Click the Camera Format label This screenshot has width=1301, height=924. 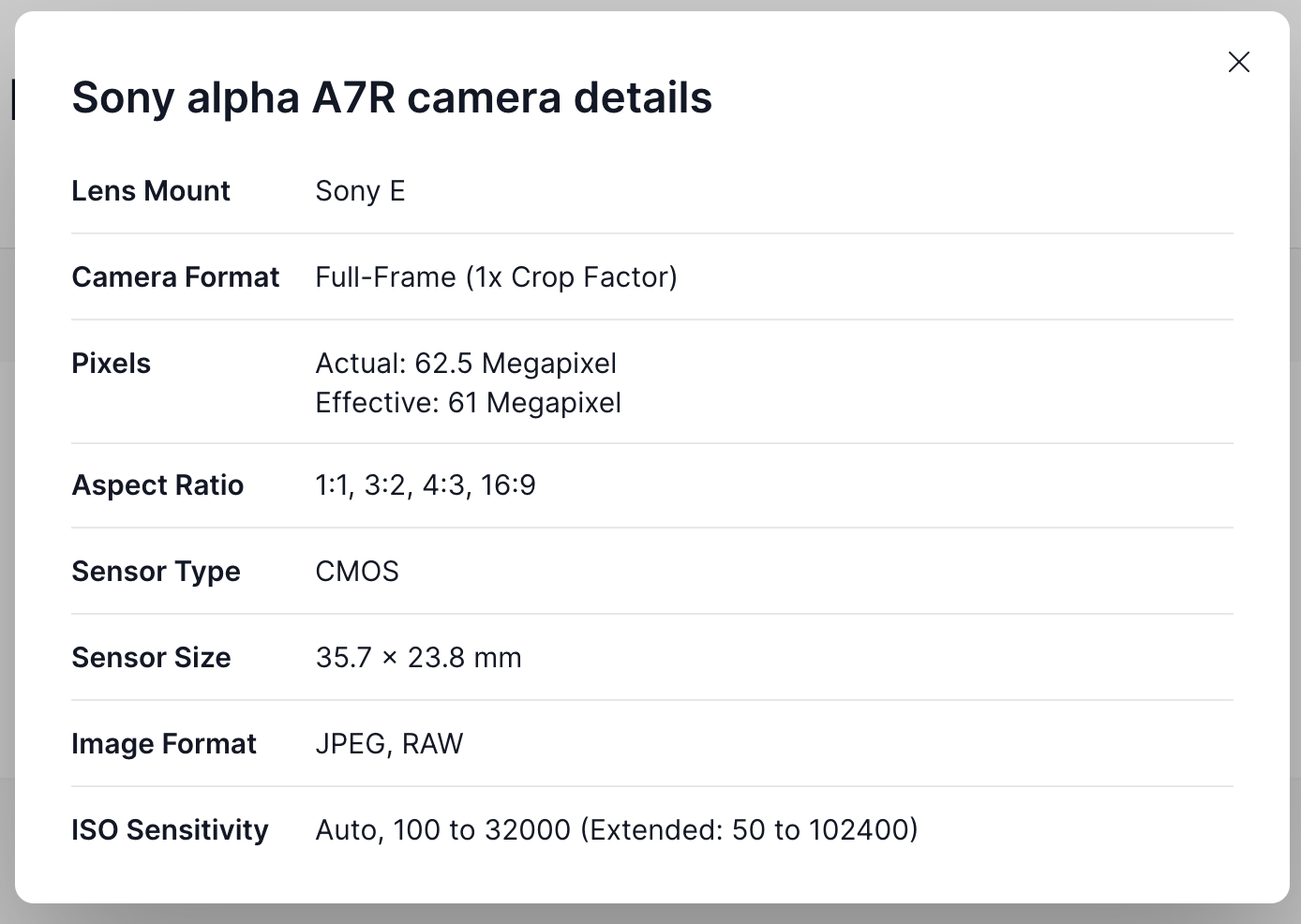175,277
